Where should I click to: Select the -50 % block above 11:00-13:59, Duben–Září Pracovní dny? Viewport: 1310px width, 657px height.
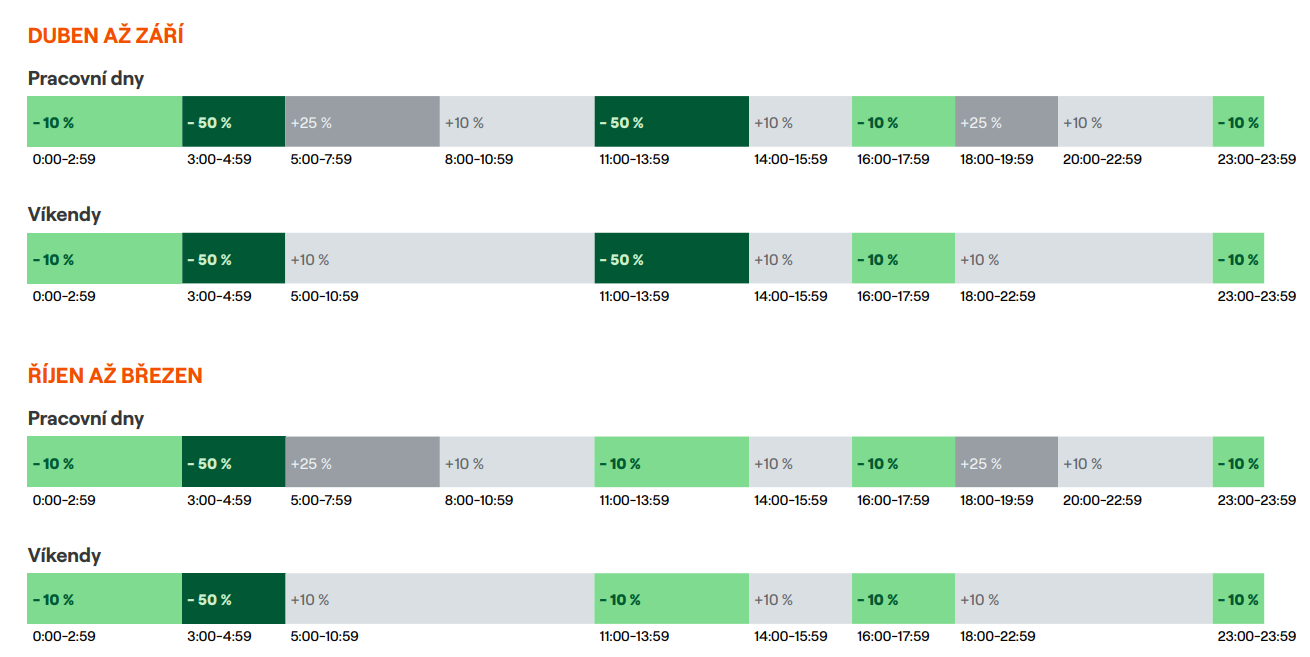pos(671,122)
